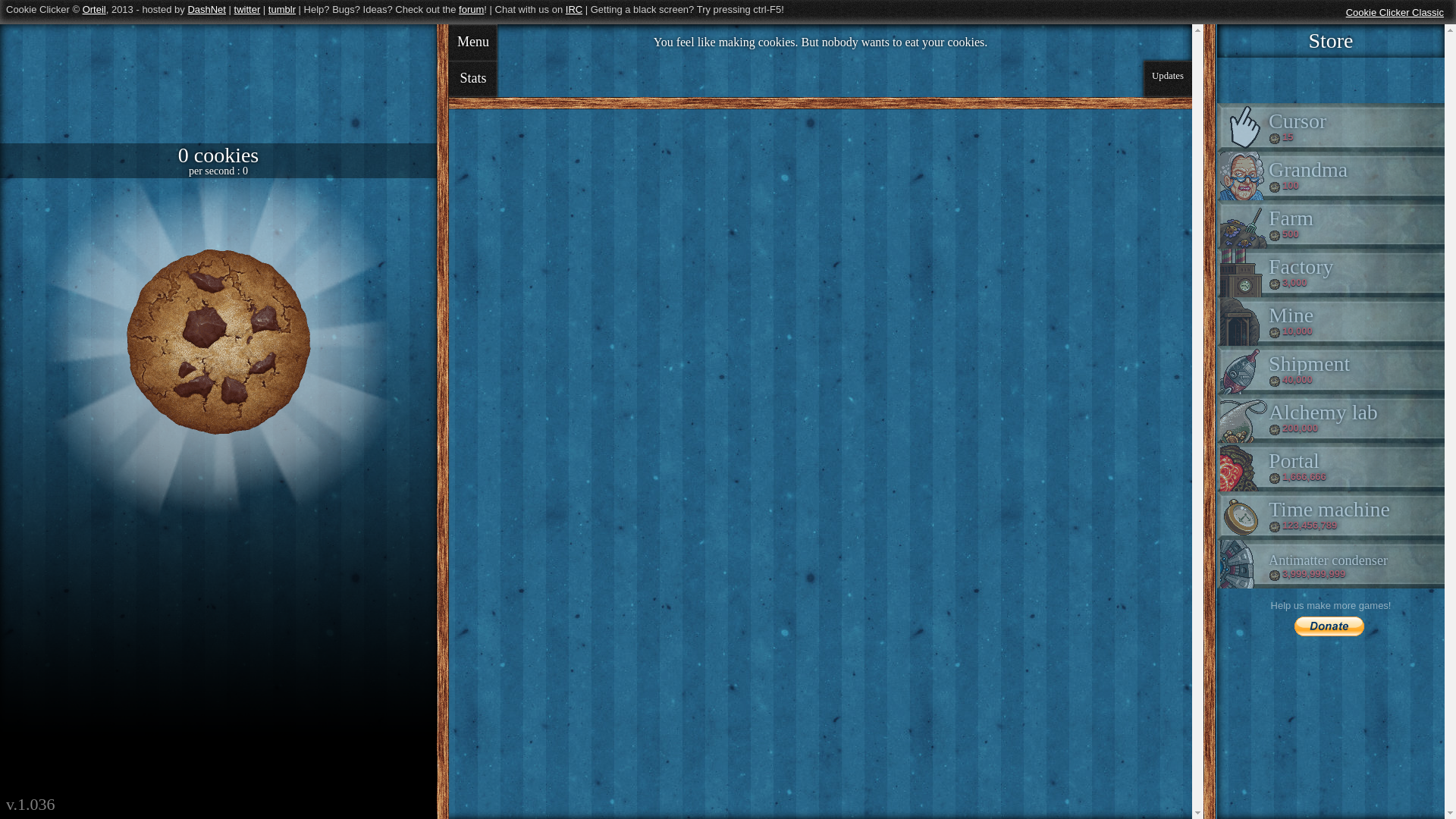This screenshot has height=819, width=1456.
Task: Buy a Cursor for 15 cookies
Action: [1331, 127]
